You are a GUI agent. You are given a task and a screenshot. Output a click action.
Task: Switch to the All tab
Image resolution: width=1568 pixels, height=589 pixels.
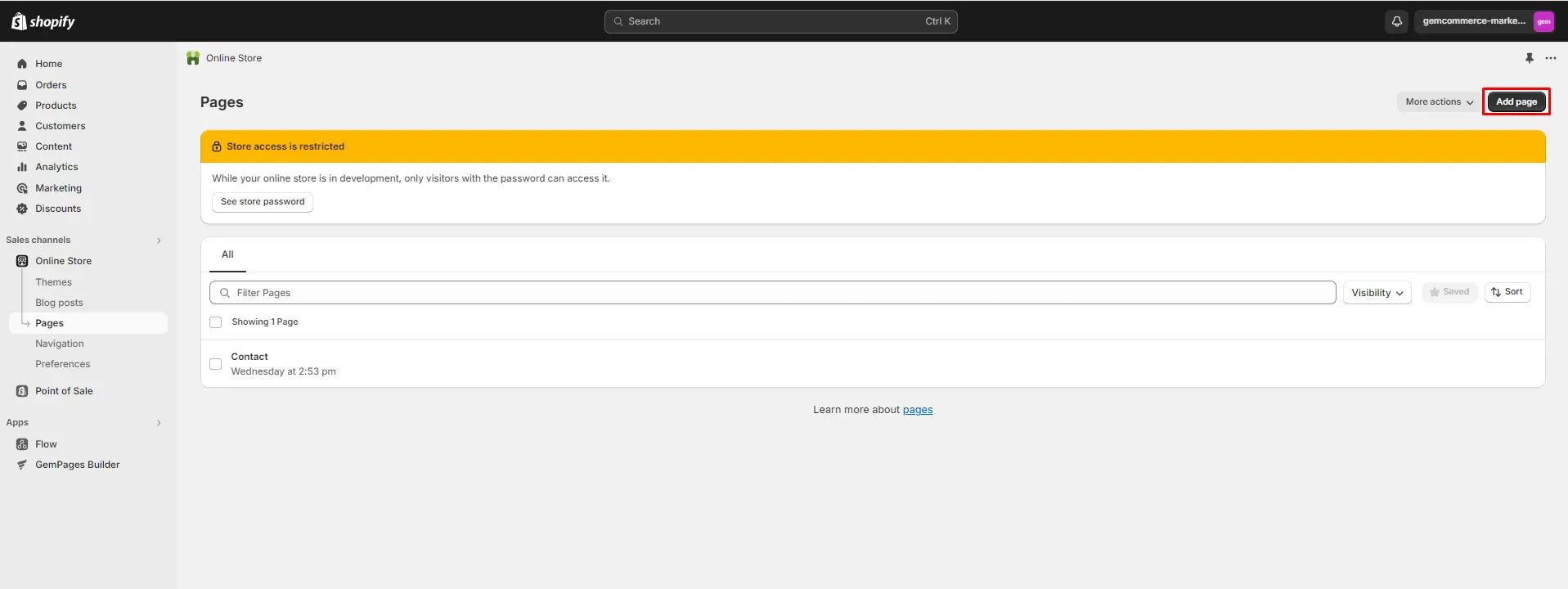(x=227, y=254)
